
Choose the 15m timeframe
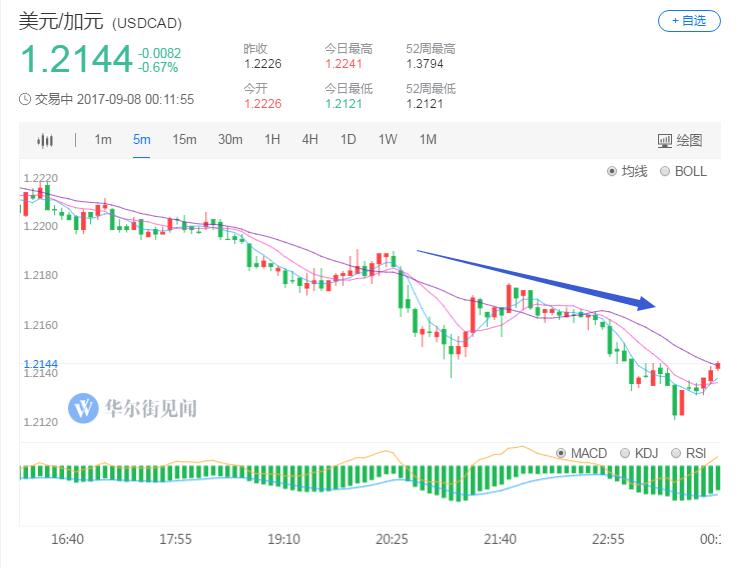coord(184,140)
